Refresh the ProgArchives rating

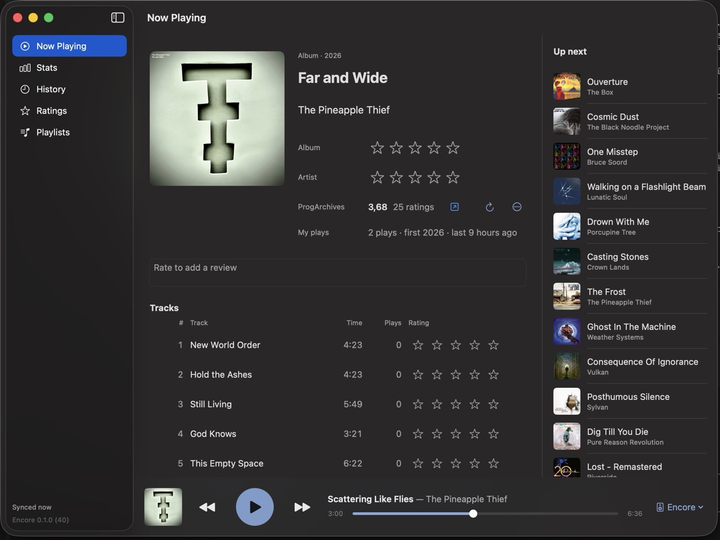(x=489, y=207)
